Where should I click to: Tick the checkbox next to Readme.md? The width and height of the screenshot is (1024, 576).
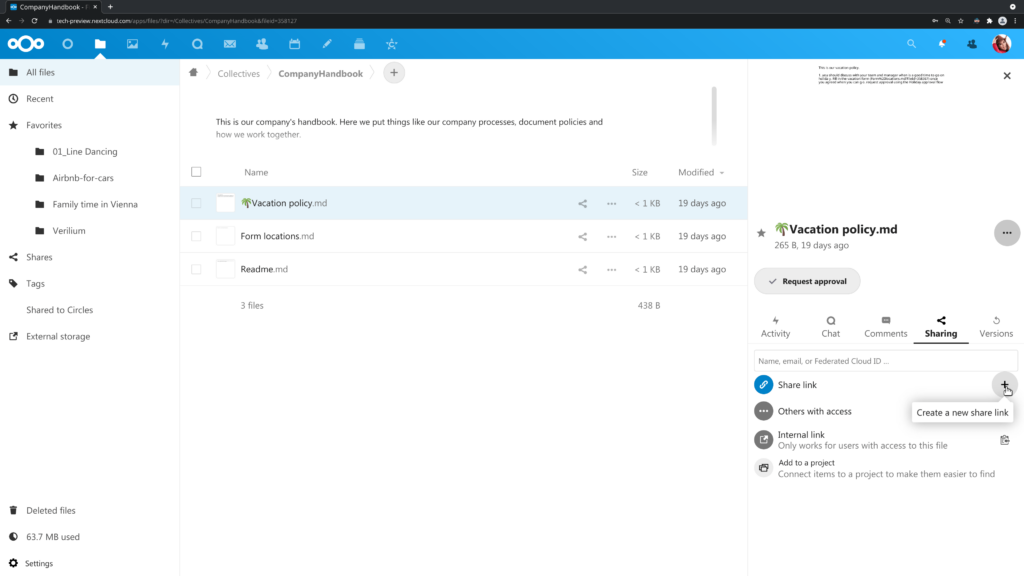[x=196, y=269]
